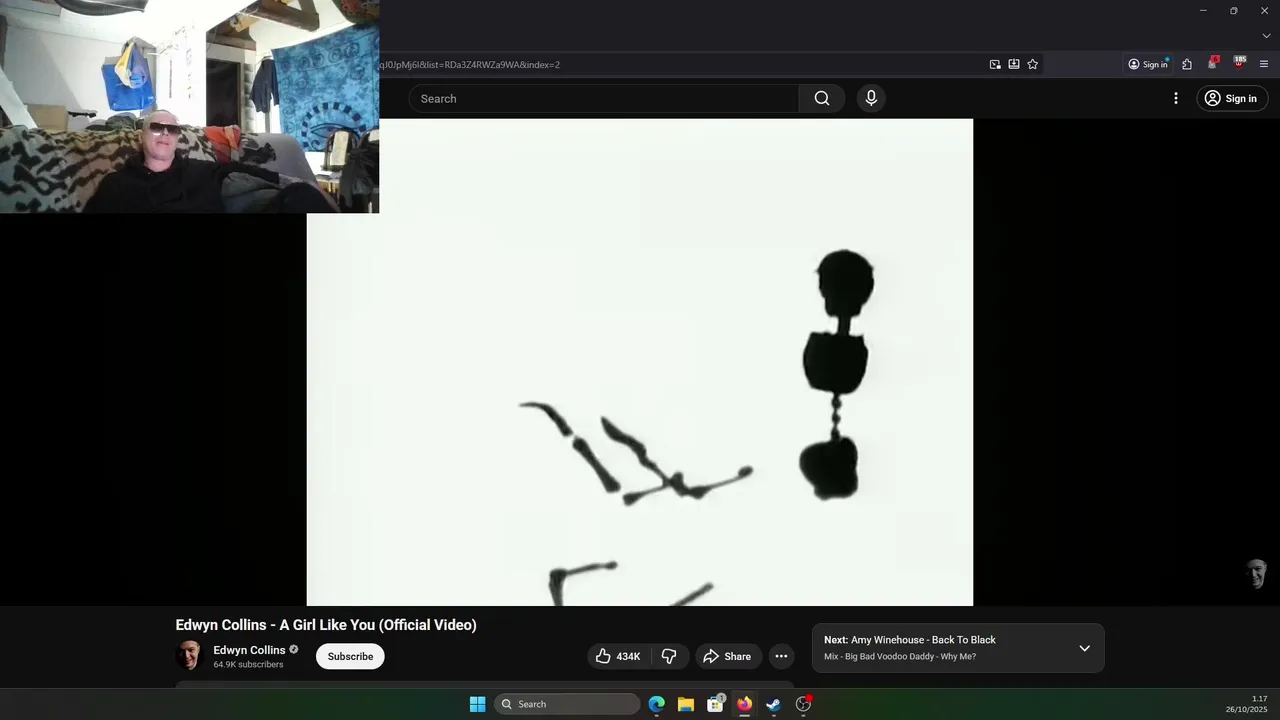
Task: Activate voice search microphone icon
Action: [x=871, y=98]
